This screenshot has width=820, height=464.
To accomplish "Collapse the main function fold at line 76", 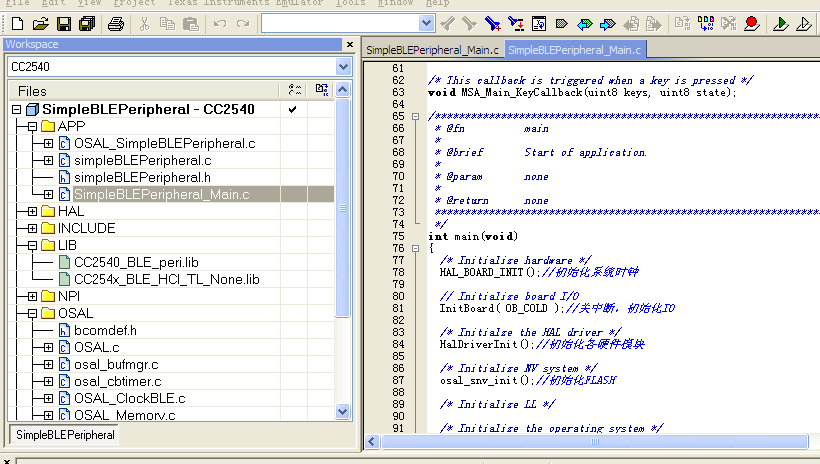I will [x=416, y=248].
